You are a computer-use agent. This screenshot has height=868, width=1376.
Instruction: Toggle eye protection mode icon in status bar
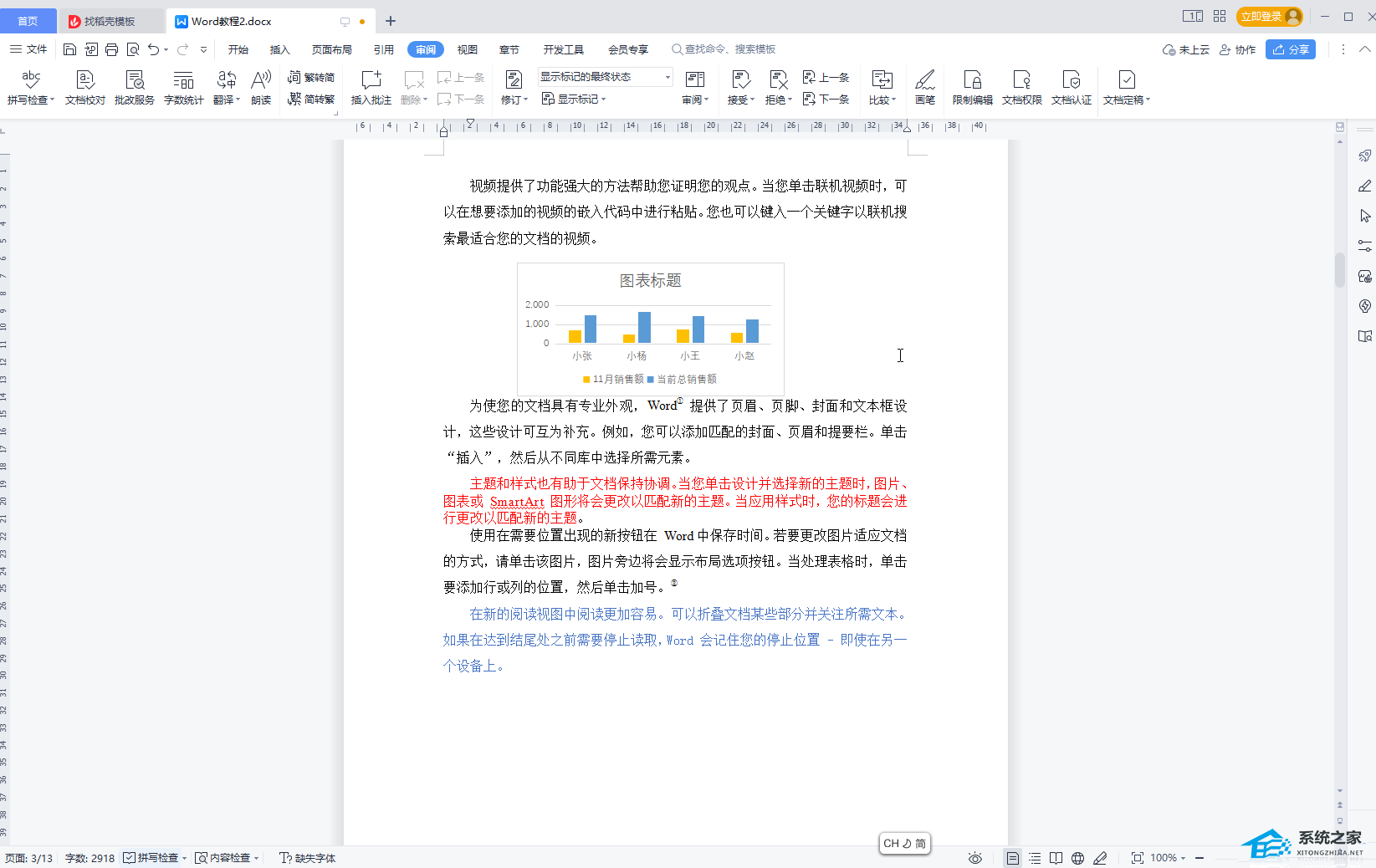[x=974, y=858]
